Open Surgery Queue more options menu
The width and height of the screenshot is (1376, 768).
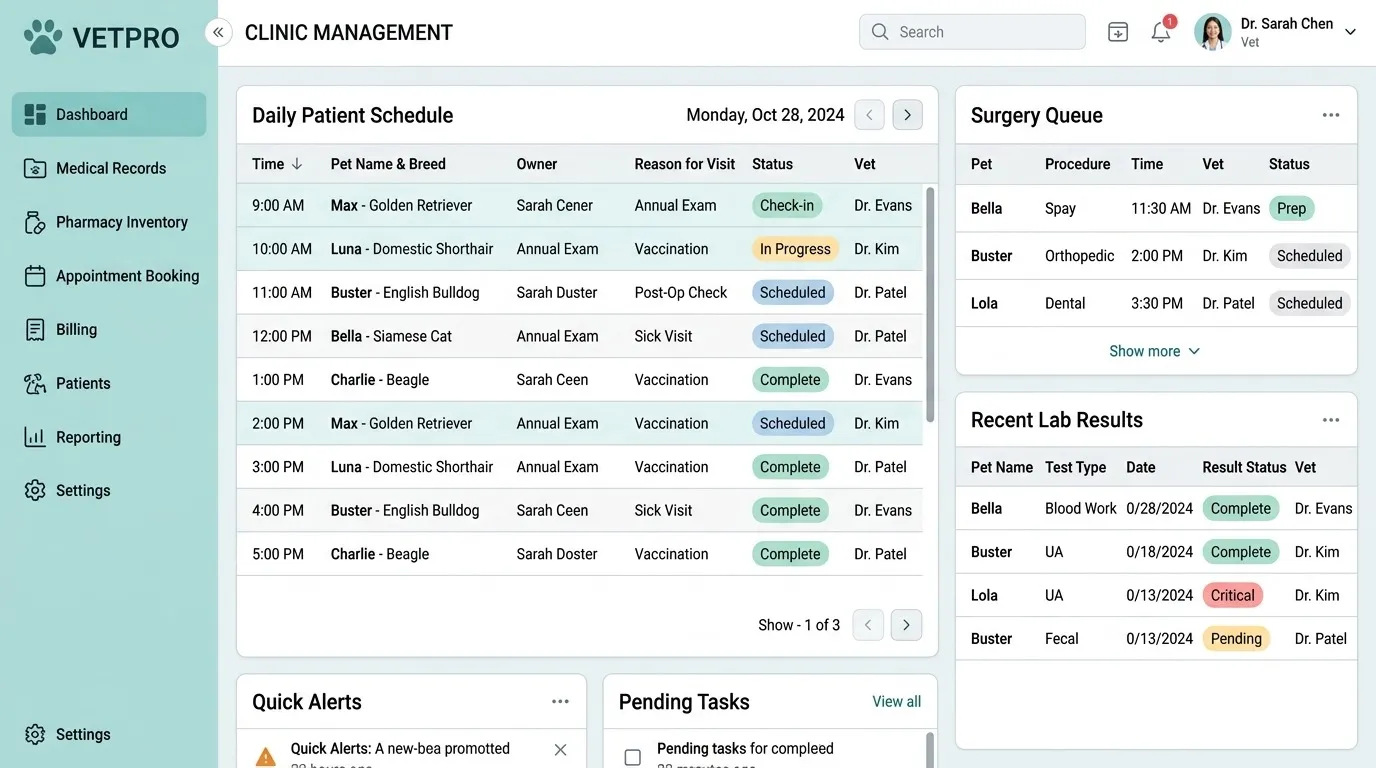coord(1331,115)
